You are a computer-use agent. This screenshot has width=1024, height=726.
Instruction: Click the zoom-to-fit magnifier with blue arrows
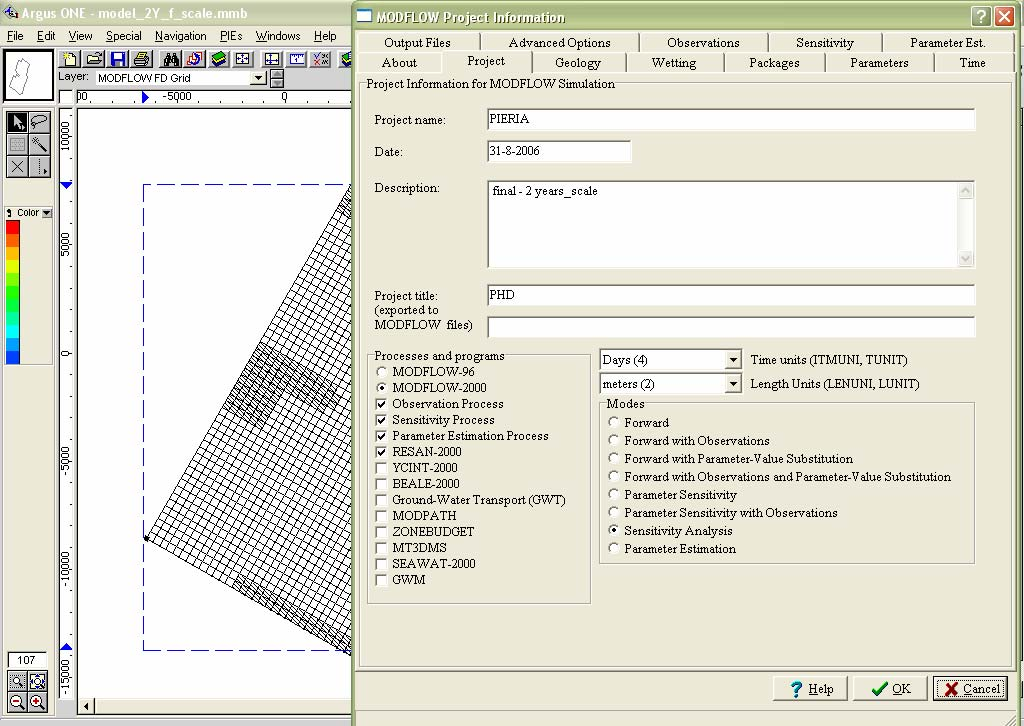pos(38,682)
